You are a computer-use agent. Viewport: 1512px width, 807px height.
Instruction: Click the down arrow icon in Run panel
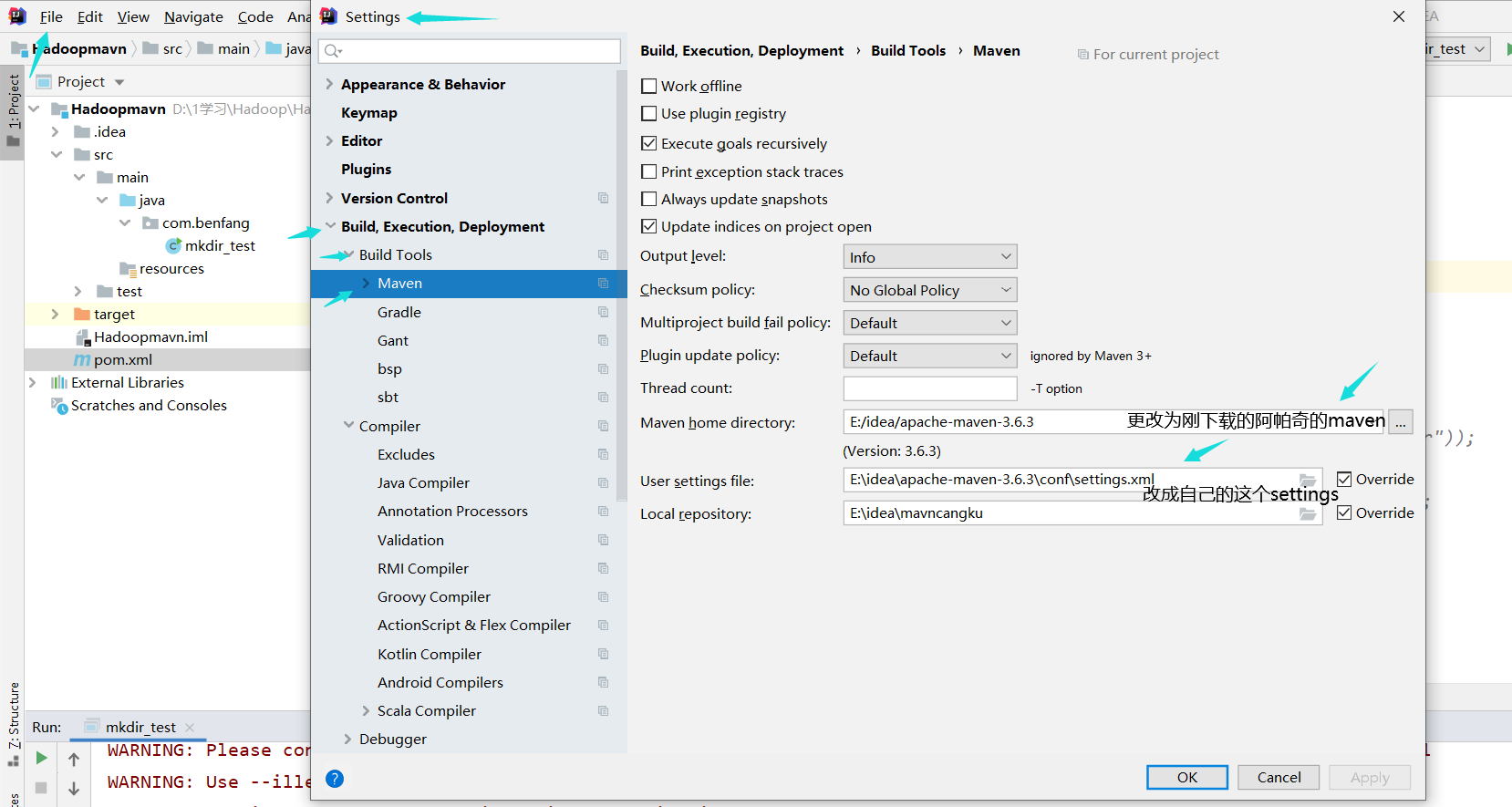[74, 789]
